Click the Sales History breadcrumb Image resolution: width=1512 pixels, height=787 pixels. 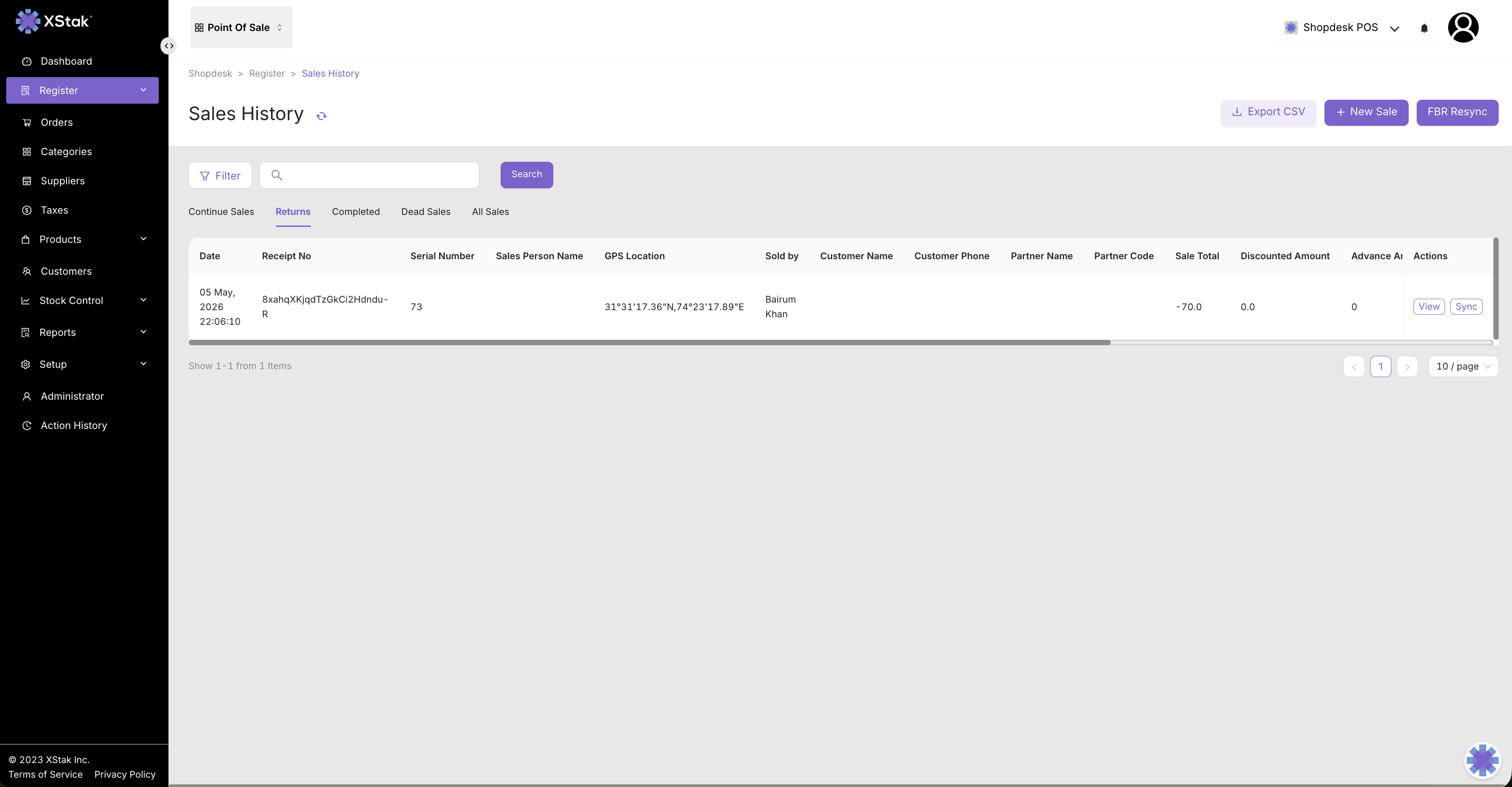tap(330, 73)
